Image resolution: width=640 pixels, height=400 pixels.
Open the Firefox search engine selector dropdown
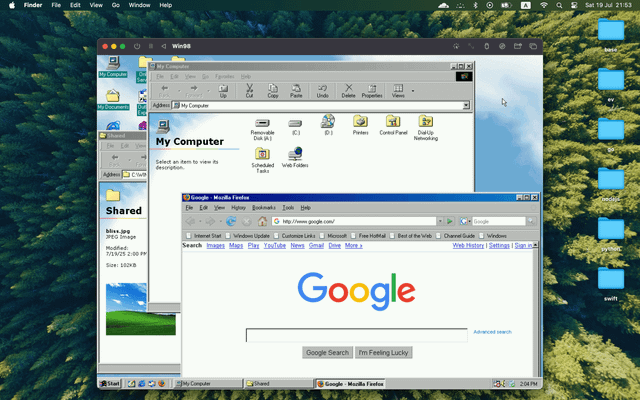pos(465,221)
